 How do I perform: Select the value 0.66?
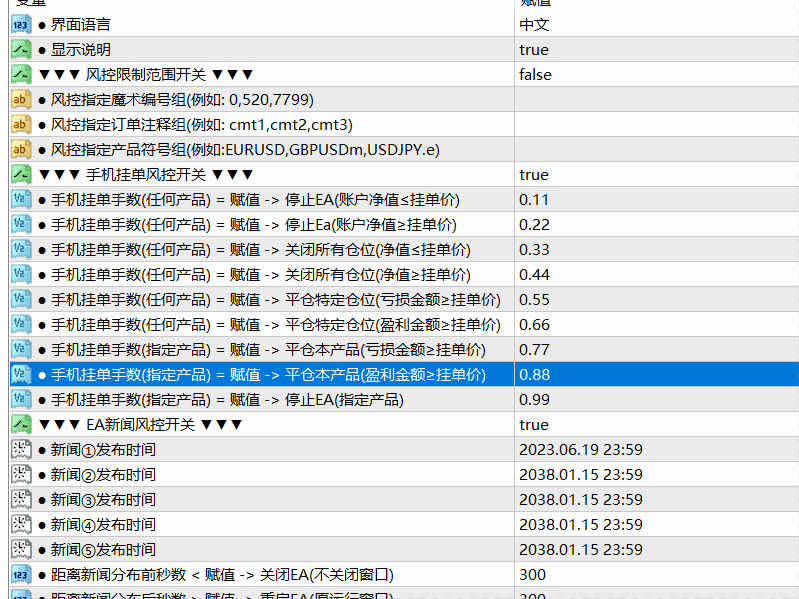point(534,324)
